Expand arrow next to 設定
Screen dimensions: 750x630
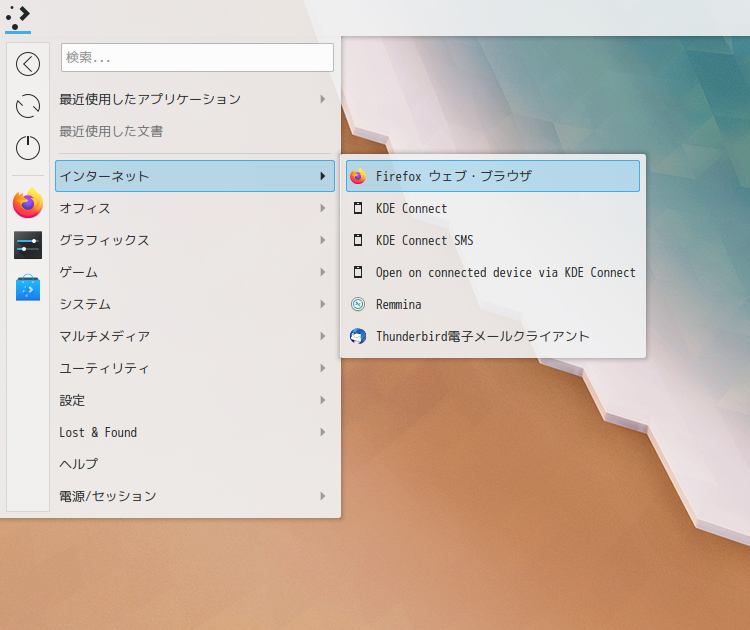coord(323,400)
